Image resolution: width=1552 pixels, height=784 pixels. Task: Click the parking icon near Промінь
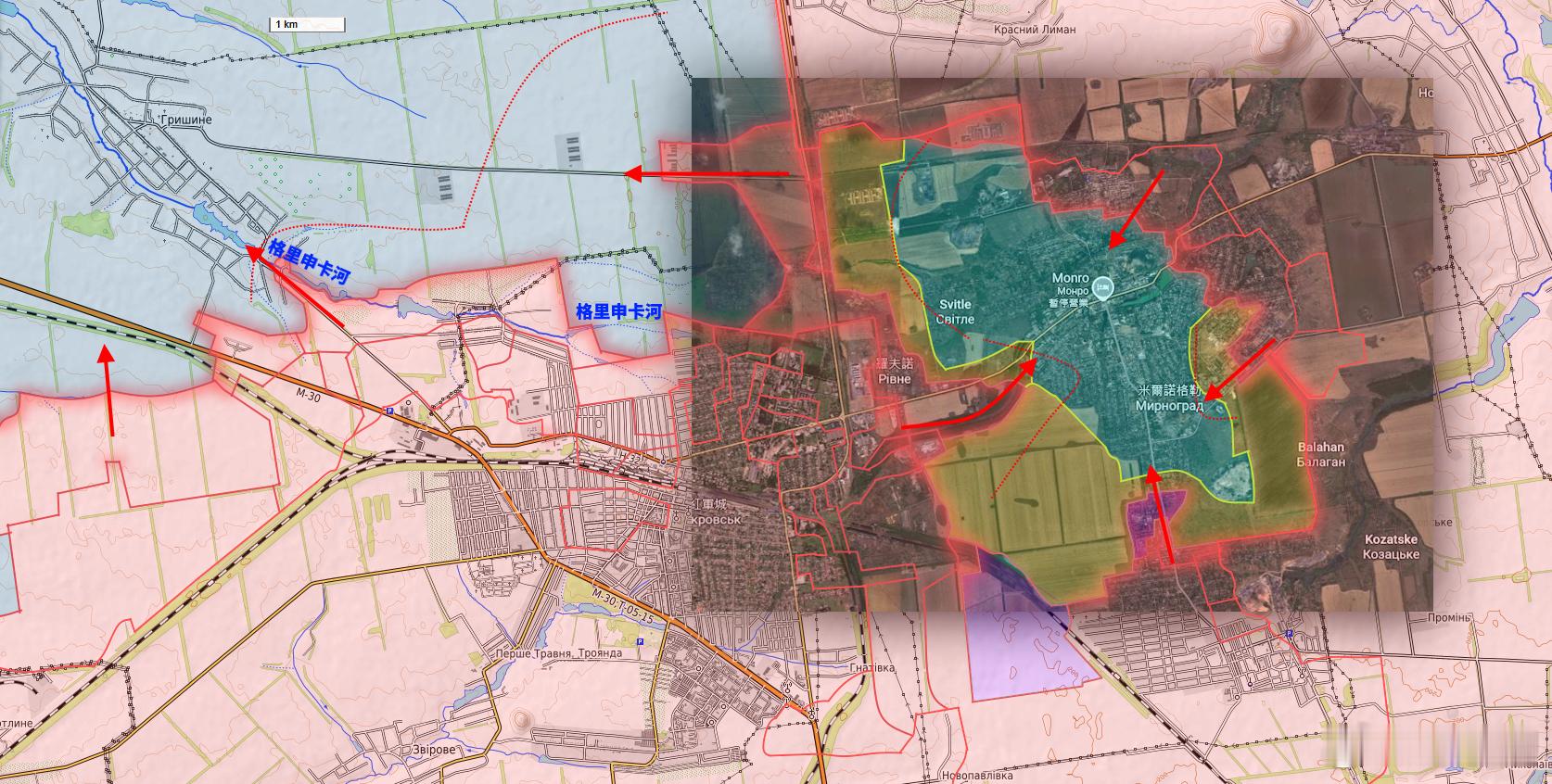pyautogui.click(x=1290, y=633)
